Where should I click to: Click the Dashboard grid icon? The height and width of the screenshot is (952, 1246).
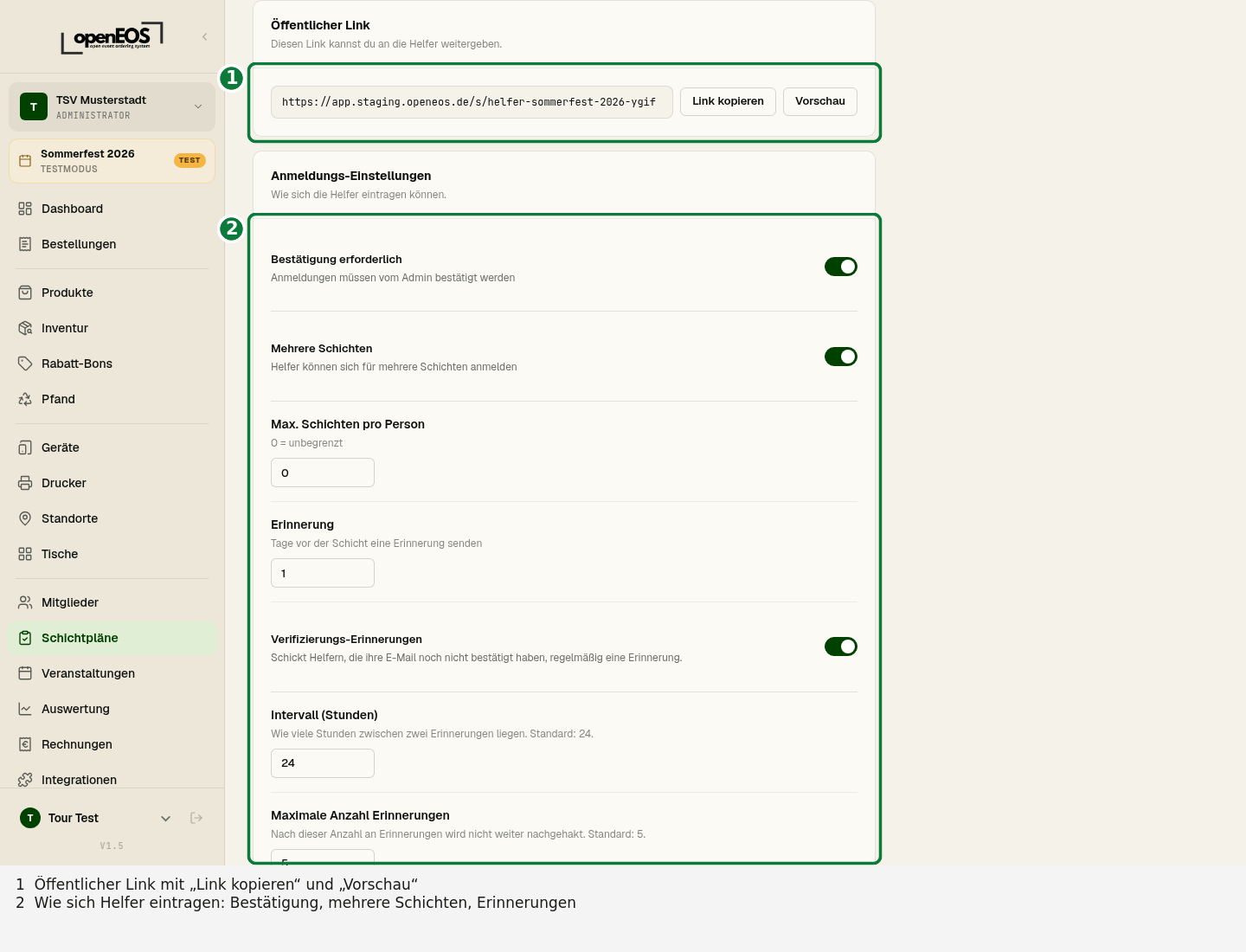(25, 209)
